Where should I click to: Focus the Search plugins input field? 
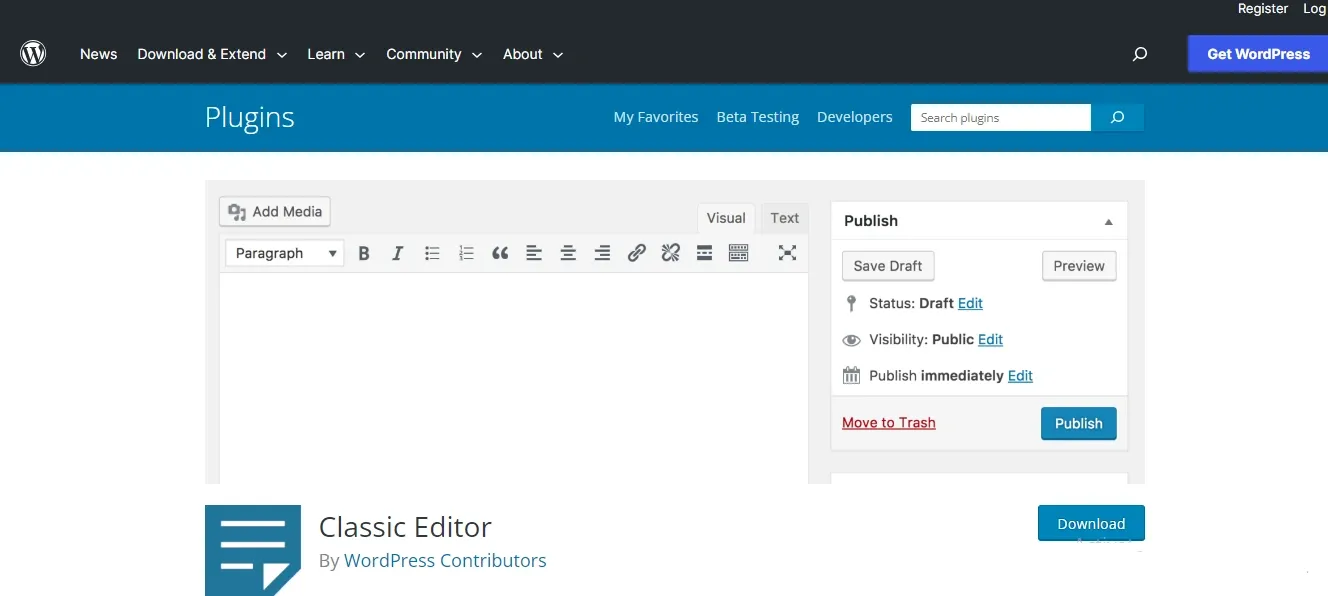tap(1001, 117)
